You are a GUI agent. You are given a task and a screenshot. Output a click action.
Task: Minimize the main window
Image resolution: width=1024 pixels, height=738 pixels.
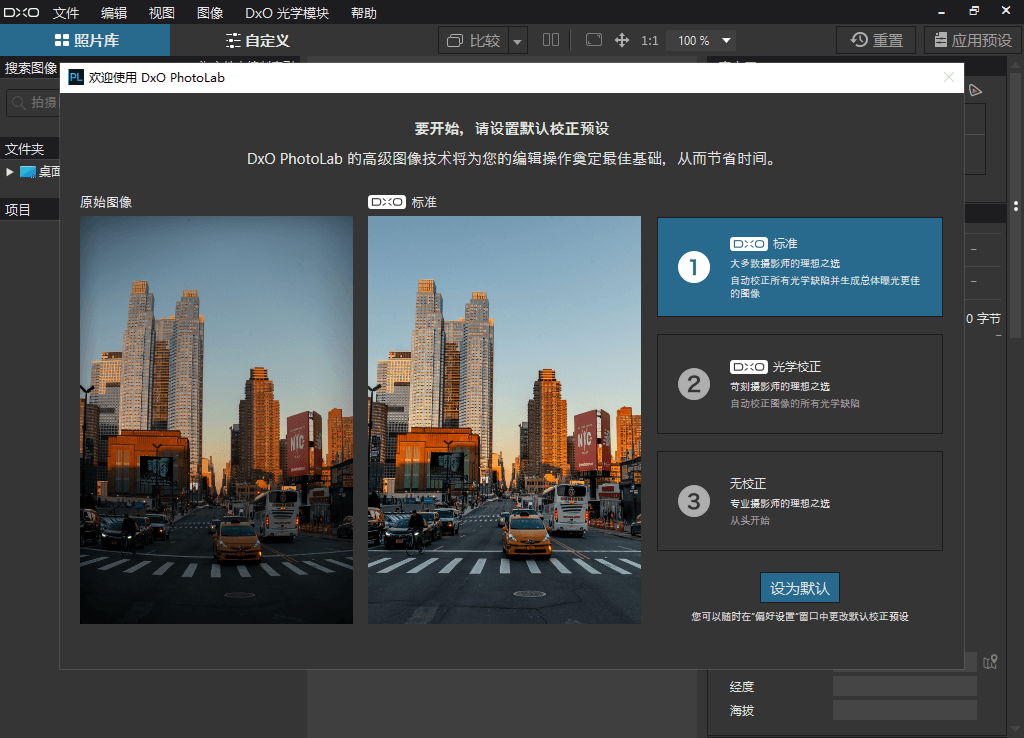point(941,12)
